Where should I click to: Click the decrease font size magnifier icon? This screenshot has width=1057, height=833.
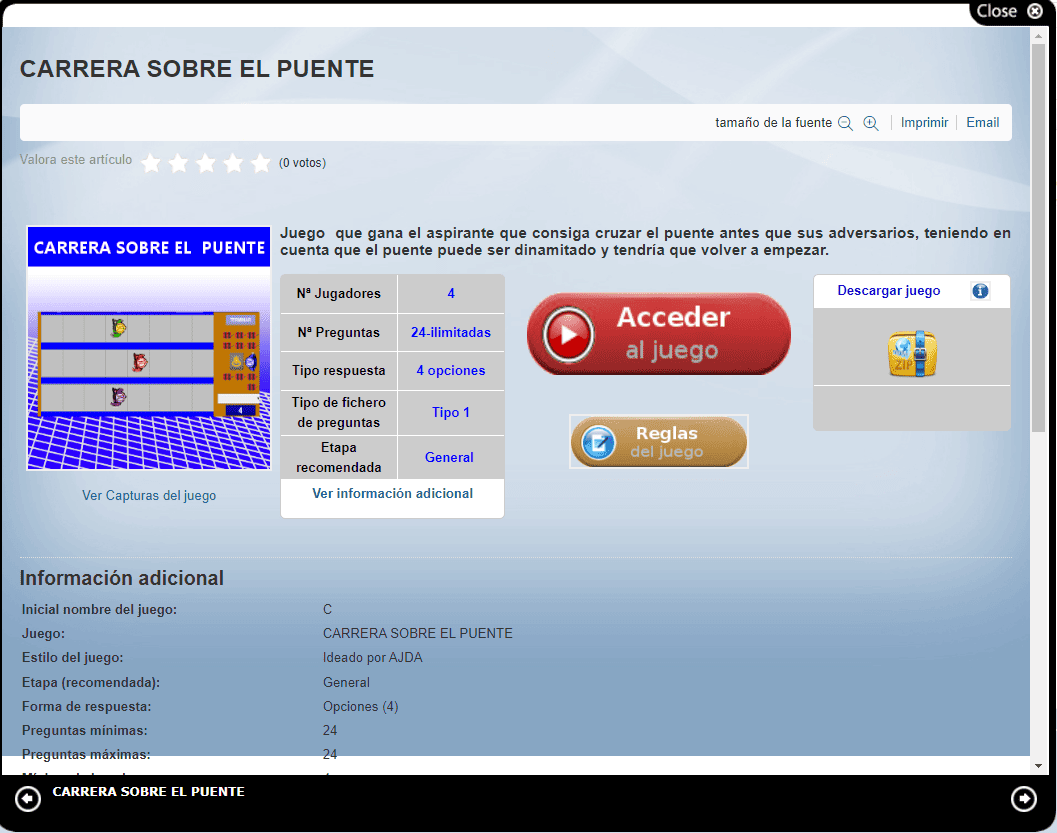coord(845,123)
